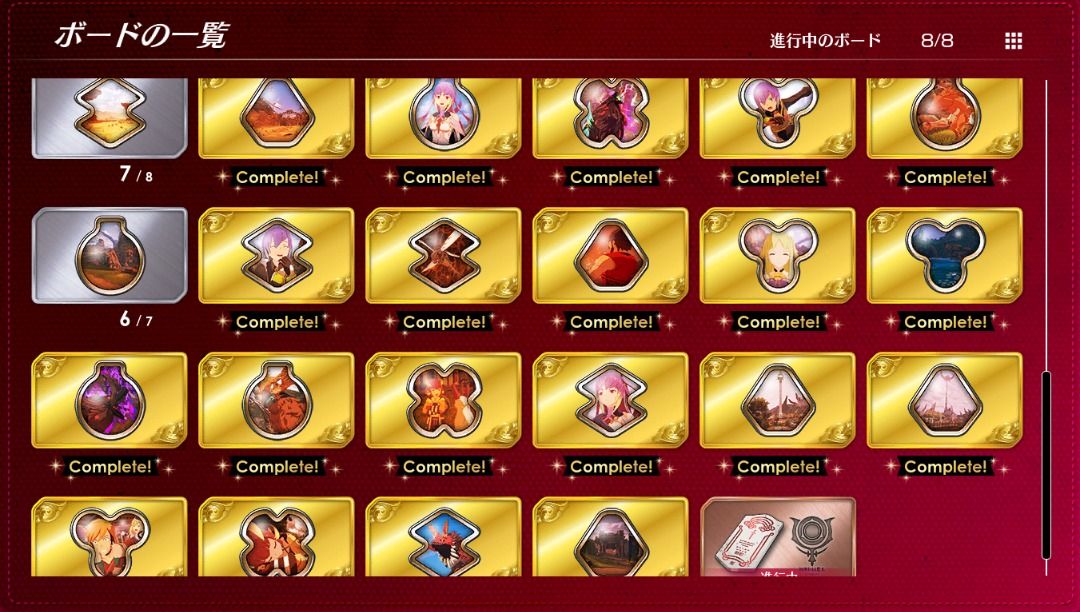1080x612 pixels.
Task: Click the vertical scrollbar thumb
Action: pos(1046,465)
